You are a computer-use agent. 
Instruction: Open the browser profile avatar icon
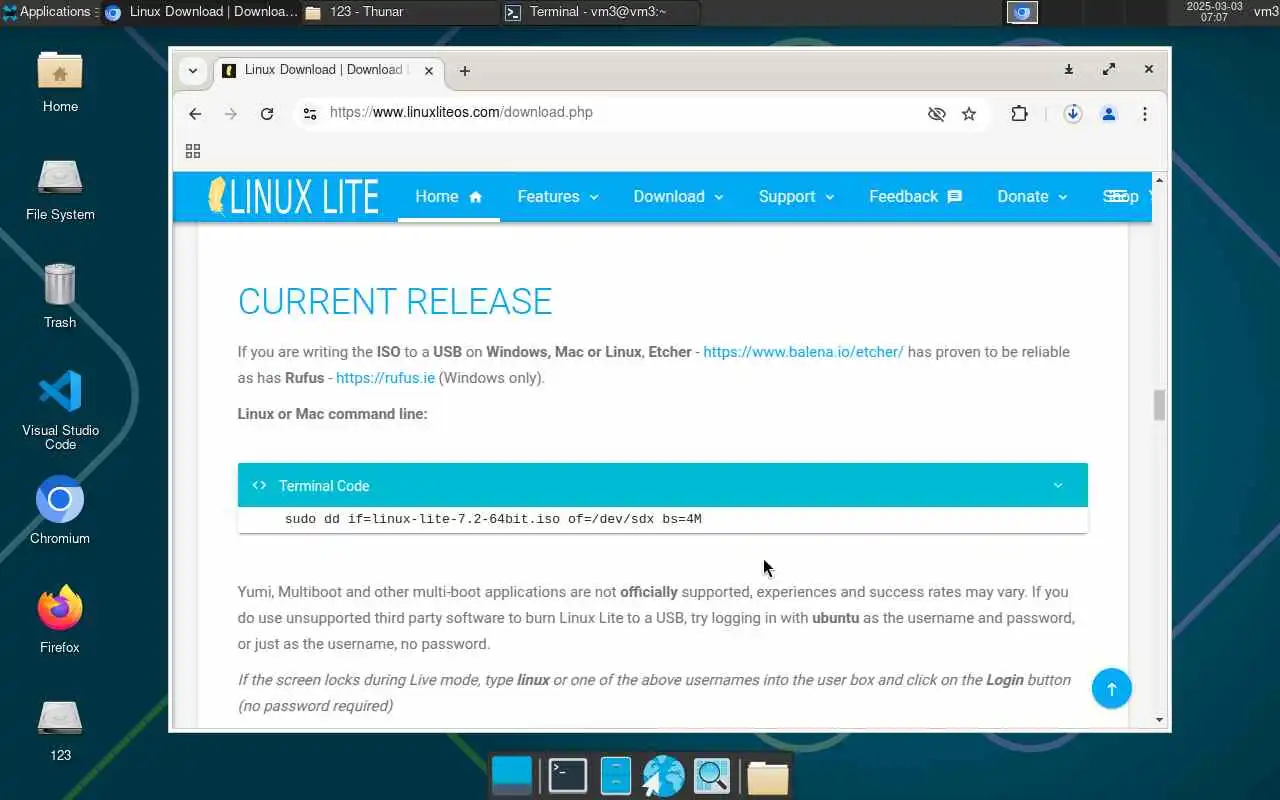(x=1109, y=114)
